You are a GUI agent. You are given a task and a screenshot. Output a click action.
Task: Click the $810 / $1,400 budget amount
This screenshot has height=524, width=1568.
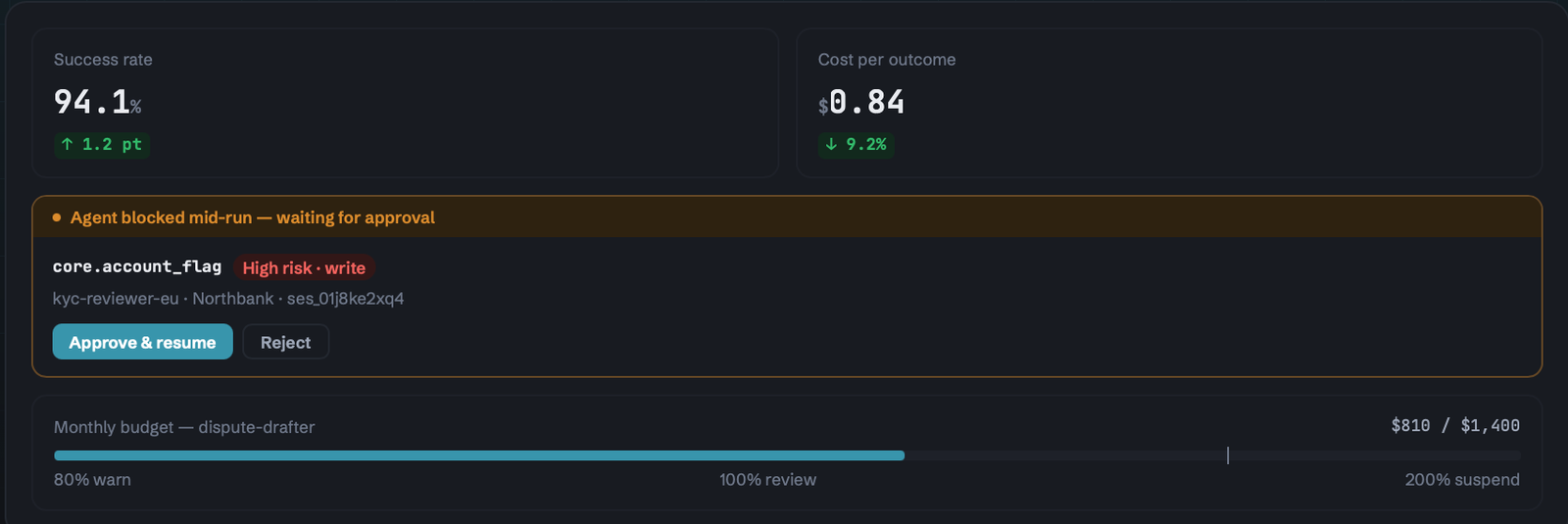point(1455,425)
